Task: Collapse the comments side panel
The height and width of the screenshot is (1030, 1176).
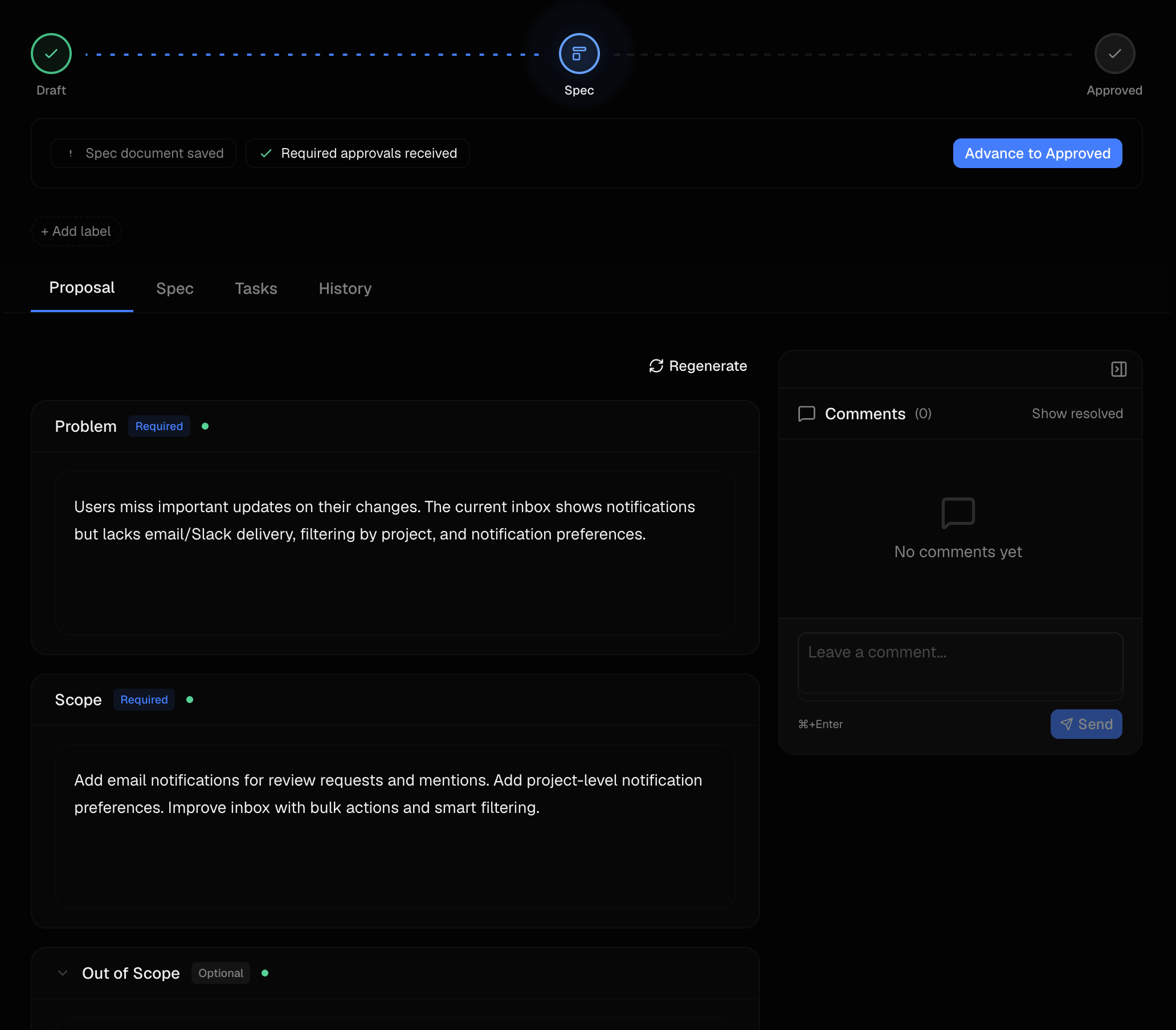Action: 1118,369
